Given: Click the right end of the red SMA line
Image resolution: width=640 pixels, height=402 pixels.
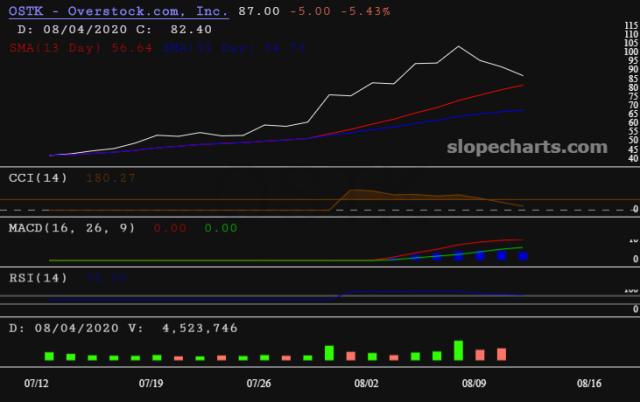Looking at the screenshot, I should pos(523,86).
